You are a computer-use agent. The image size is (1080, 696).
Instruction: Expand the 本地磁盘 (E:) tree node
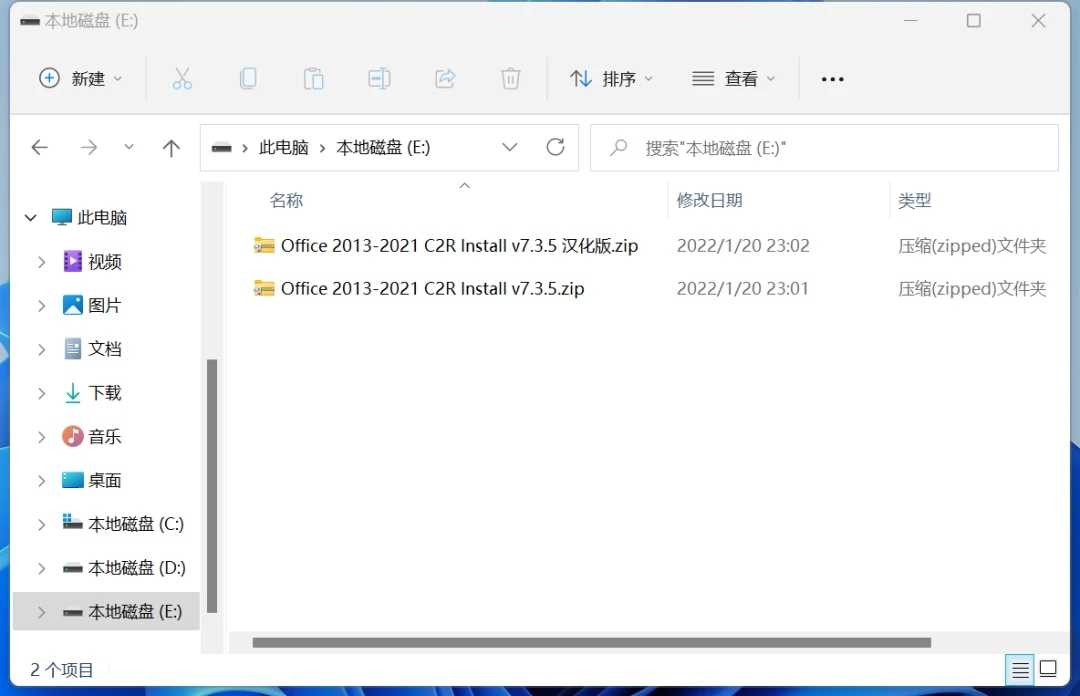[41, 612]
